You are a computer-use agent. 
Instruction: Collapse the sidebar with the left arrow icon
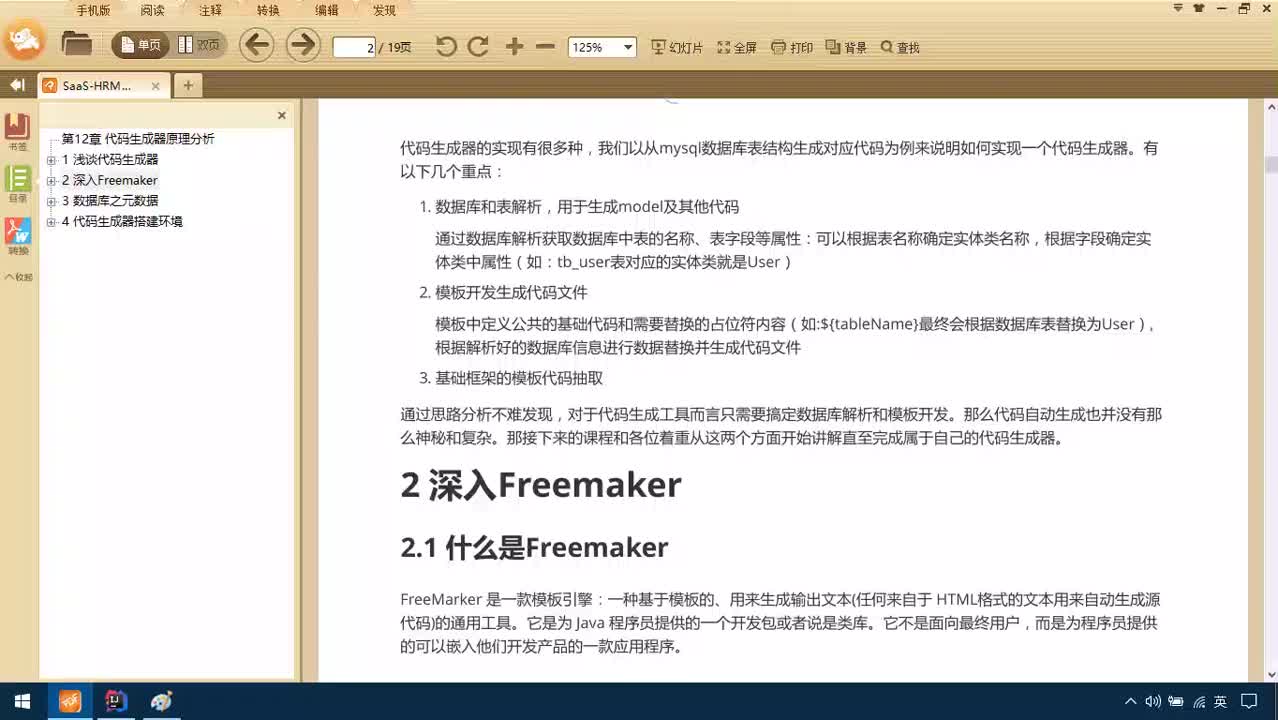pos(17,85)
